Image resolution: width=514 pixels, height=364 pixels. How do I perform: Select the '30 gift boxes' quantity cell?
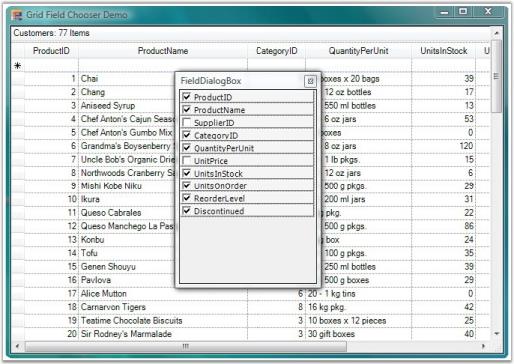click(x=358, y=334)
